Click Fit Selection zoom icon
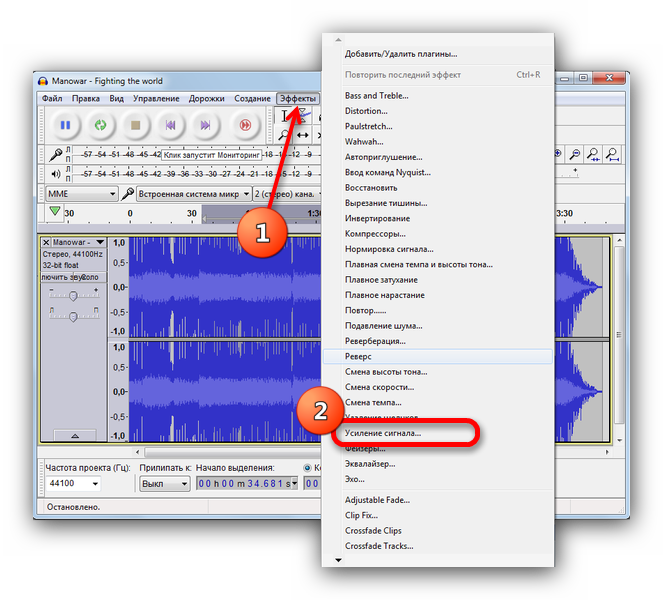This screenshot has height=600, width=663. [593, 154]
